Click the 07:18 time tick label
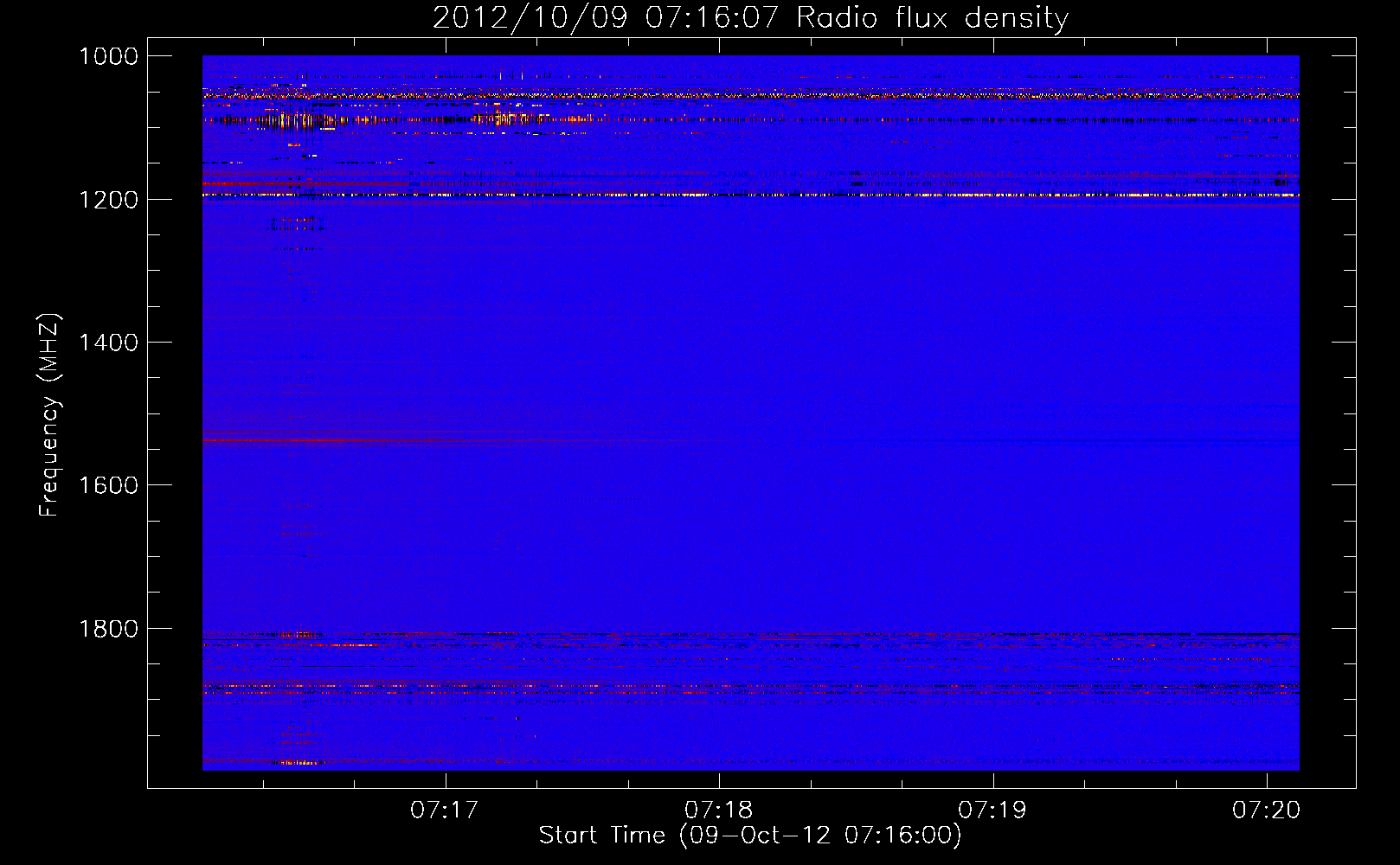This screenshot has width=1400, height=865. coord(718,810)
